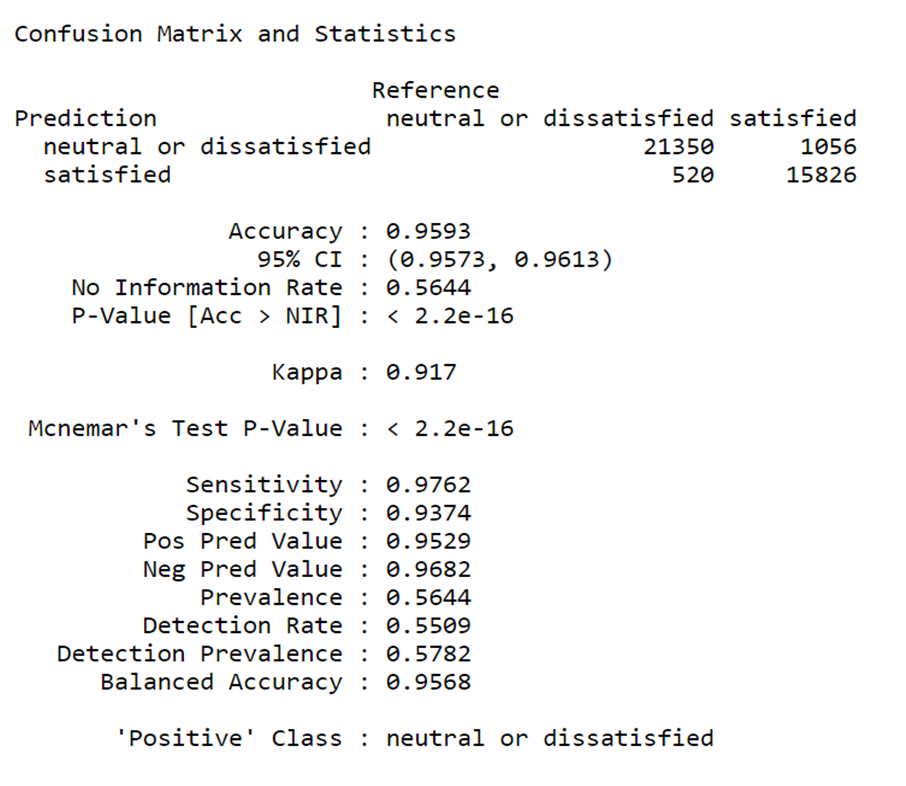Click the "Confusion Matrix and Statistics" heading
This screenshot has height=786, width=906.
point(235,34)
